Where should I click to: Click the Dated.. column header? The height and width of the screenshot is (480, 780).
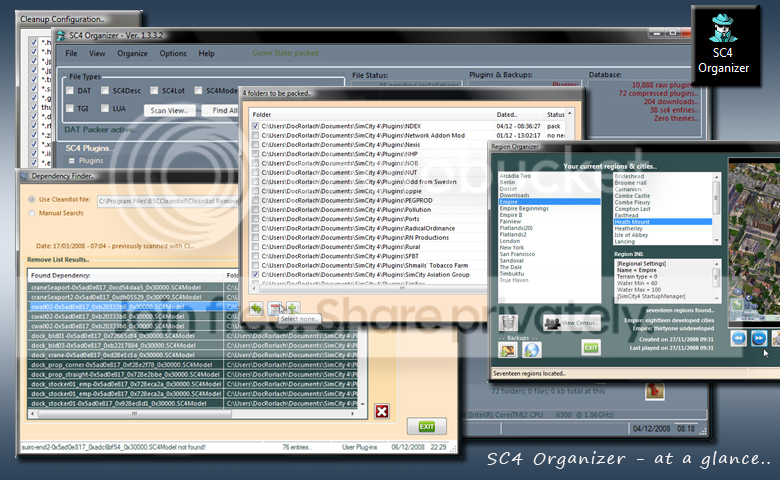518,114
